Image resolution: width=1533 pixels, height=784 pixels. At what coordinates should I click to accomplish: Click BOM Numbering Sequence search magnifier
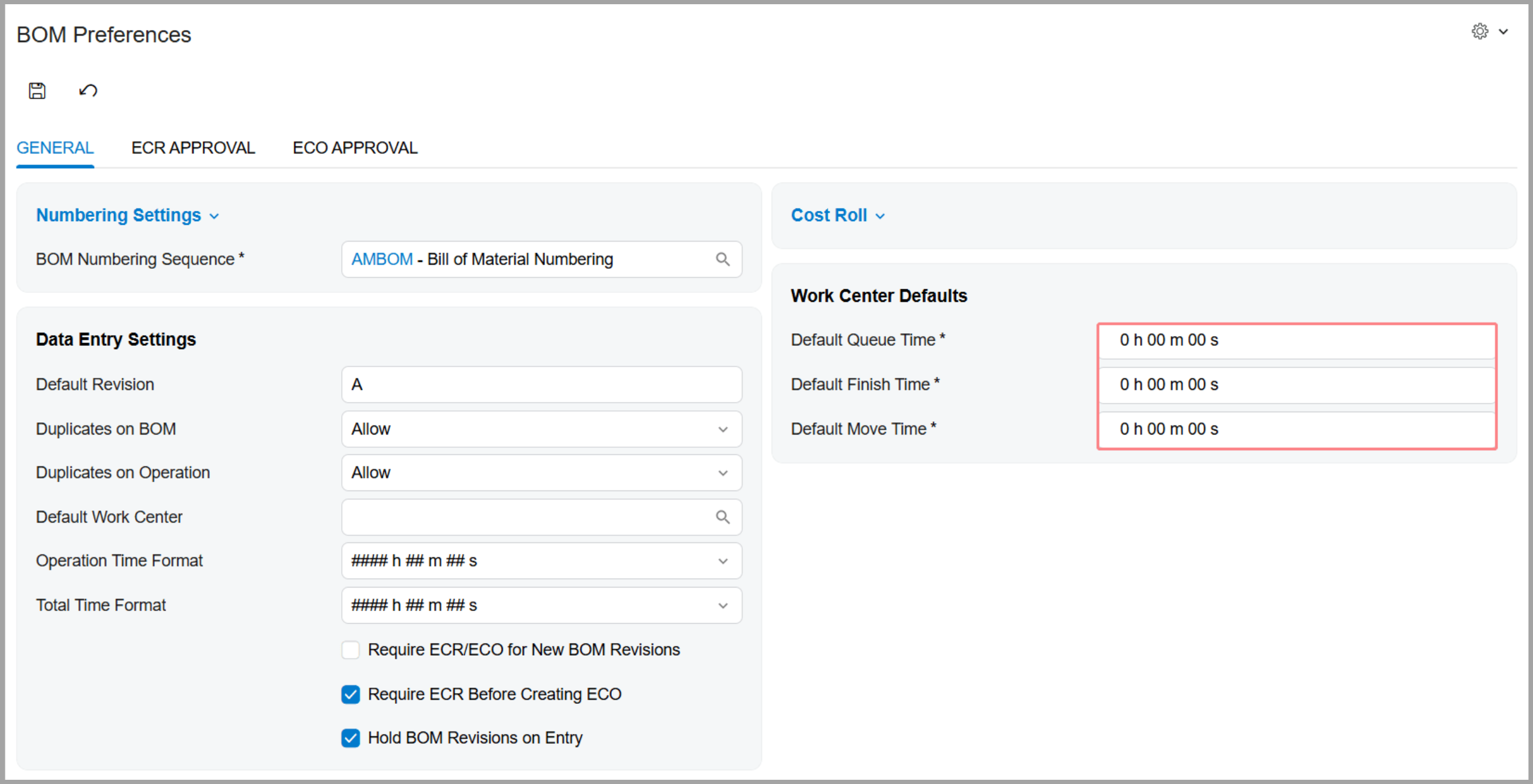pos(723,260)
